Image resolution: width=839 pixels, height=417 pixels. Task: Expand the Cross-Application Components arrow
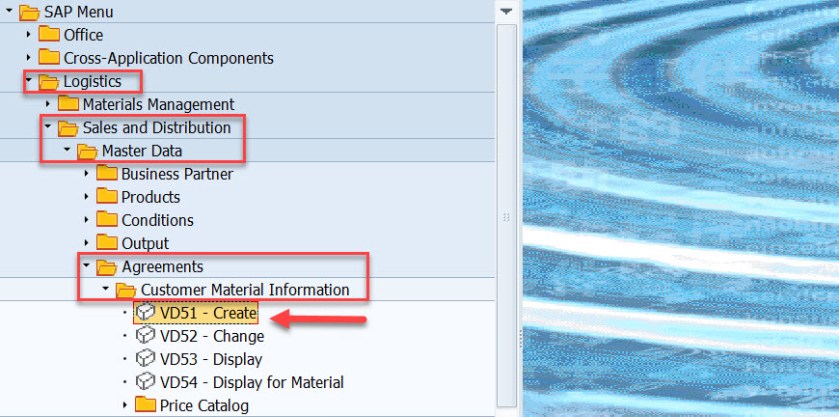coord(28,57)
